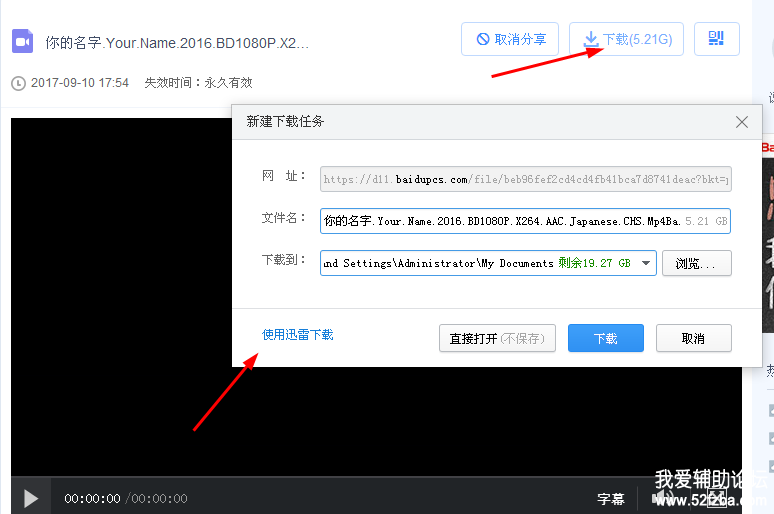Close the 新建下载任务 dialog
774x514 pixels.
[x=741, y=122]
